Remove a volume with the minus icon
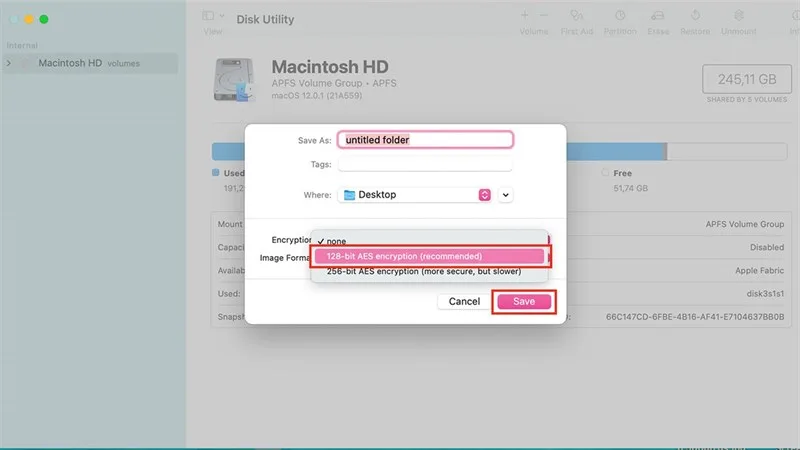 pyautogui.click(x=544, y=16)
